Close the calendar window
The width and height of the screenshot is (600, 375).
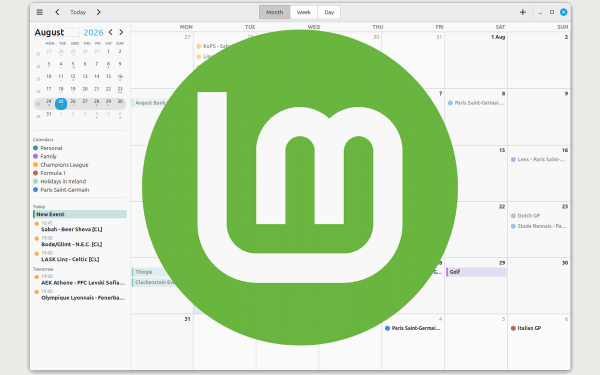[x=564, y=12]
